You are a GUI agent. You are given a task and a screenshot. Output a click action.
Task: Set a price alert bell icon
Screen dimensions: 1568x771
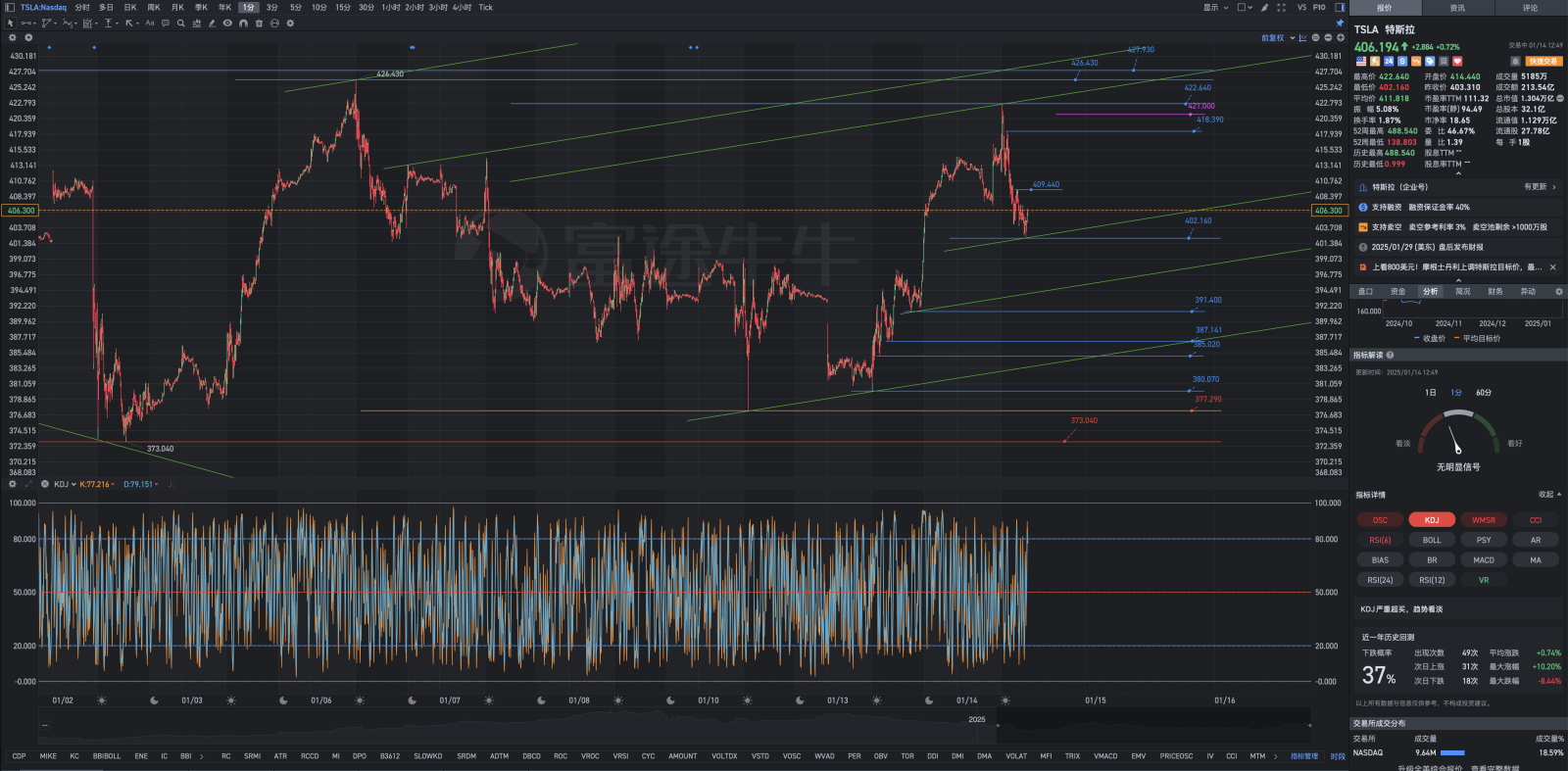click(1515, 61)
